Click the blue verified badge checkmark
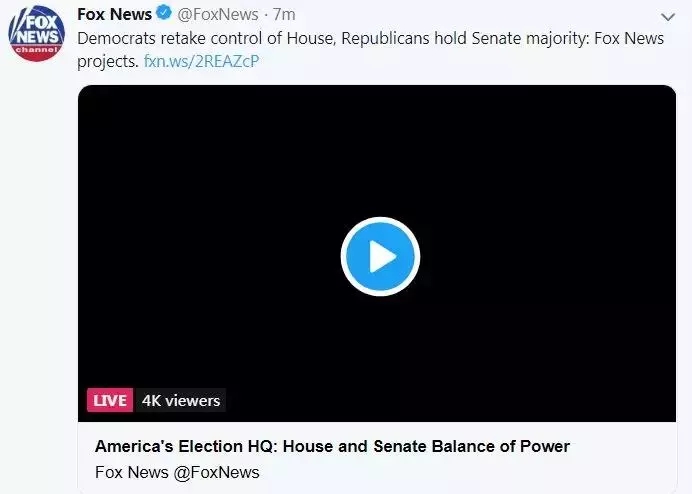692x494 pixels. 164,13
